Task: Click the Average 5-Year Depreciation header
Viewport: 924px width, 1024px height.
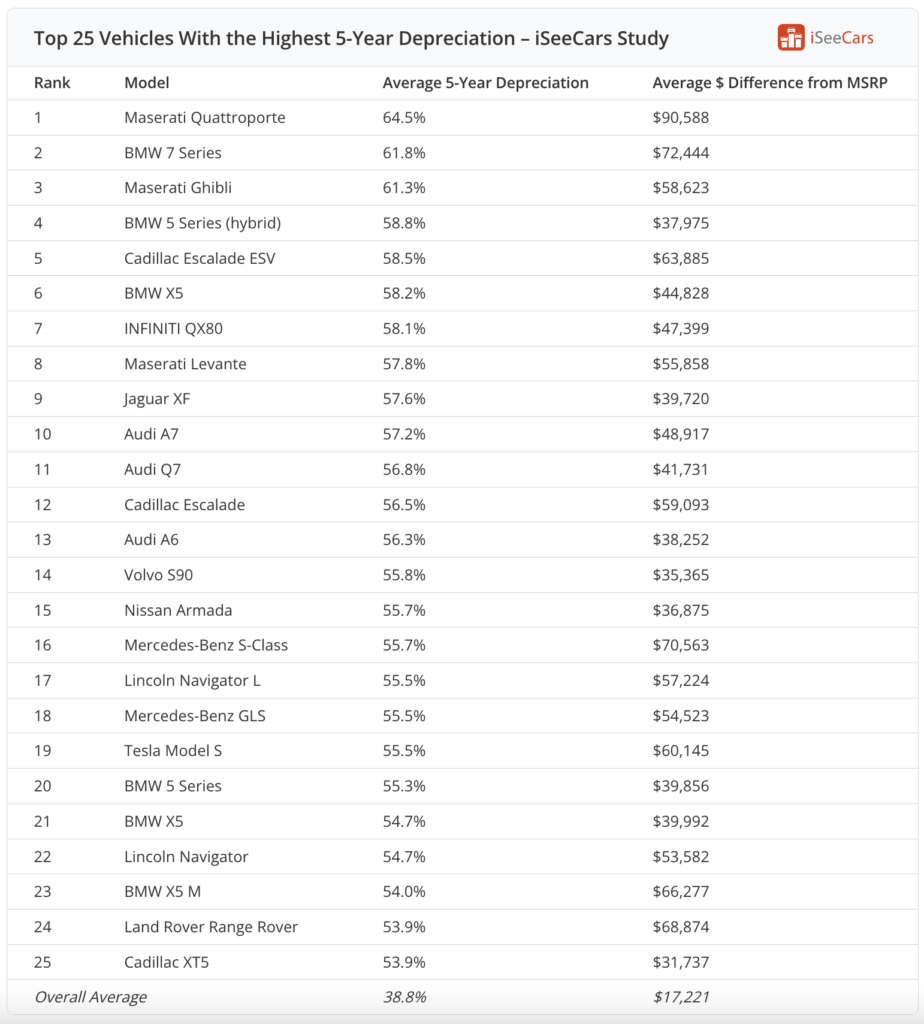Action: coord(485,83)
